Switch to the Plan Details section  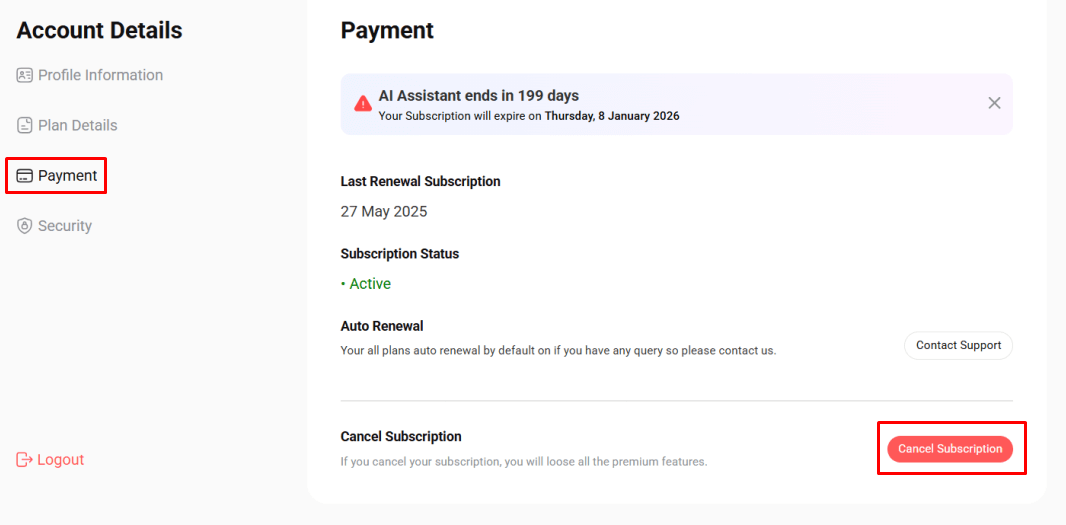tap(67, 125)
